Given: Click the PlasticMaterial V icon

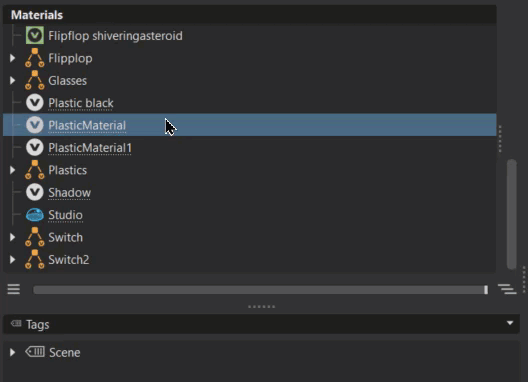Looking at the screenshot, I should (35, 125).
